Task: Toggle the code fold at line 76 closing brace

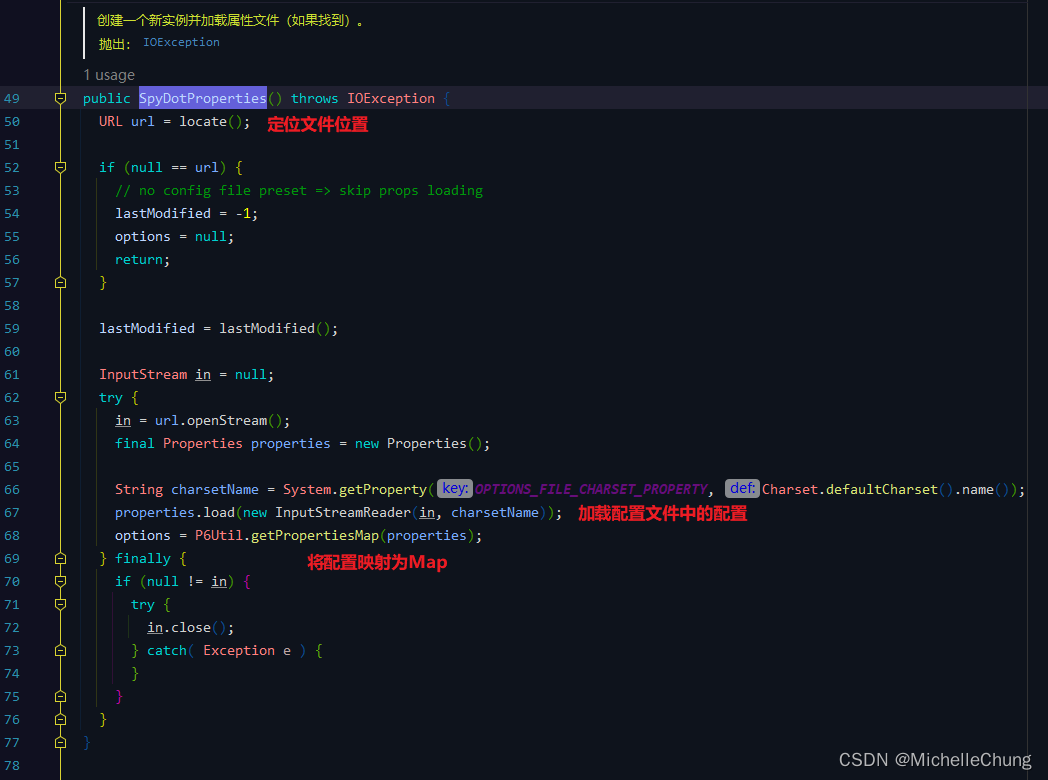Action: [60, 718]
